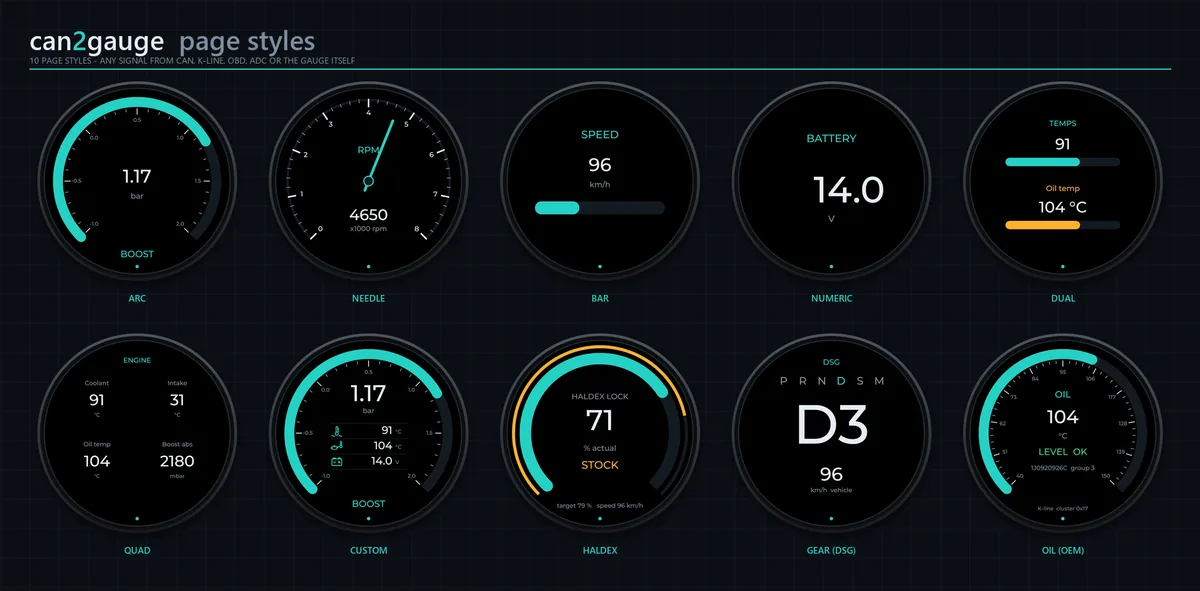Click the RPM needle center hub

[368, 181]
